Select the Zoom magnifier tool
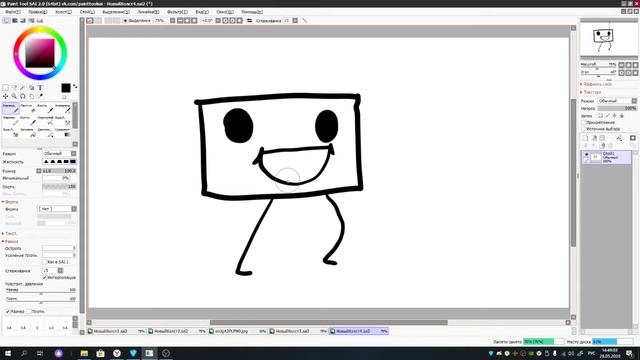The width and height of the screenshot is (640, 360). tap(14, 96)
